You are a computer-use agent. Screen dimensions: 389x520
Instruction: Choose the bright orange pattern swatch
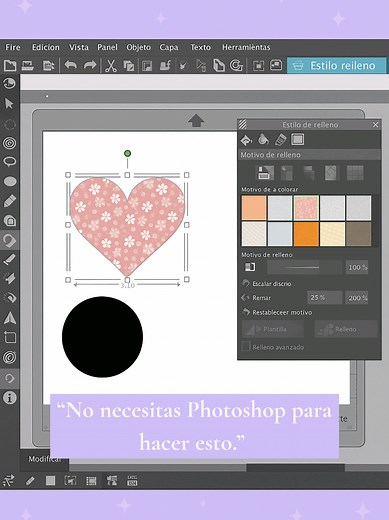306,234
